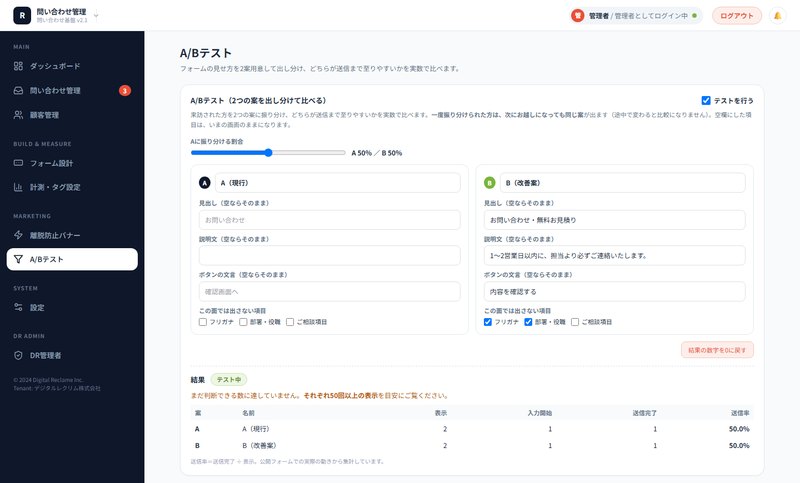Image resolution: width=800 pixels, height=483 pixels.
Task: Click the A 50% / B 50% ratio label
Action: [x=377, y=153]
